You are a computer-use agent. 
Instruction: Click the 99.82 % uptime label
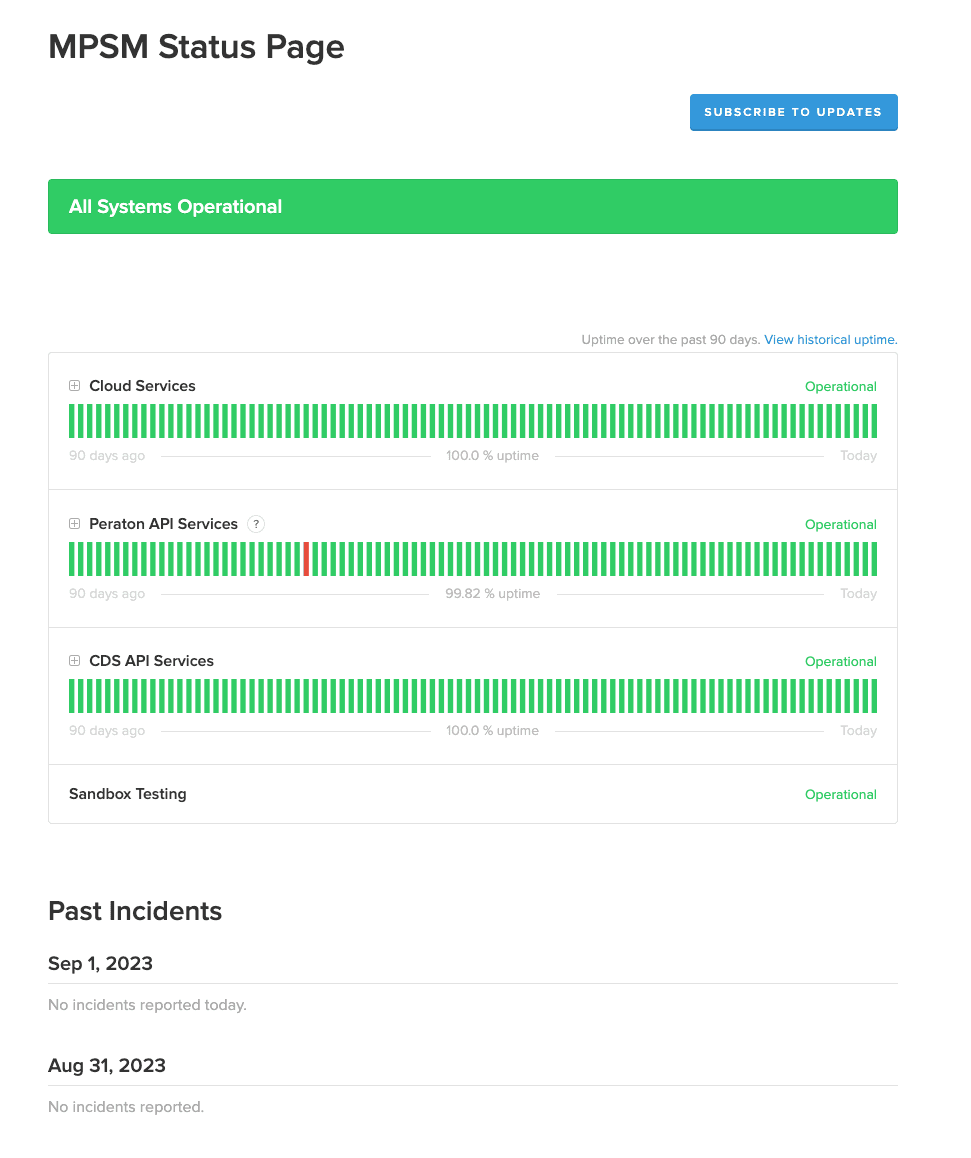pos(492,594)
